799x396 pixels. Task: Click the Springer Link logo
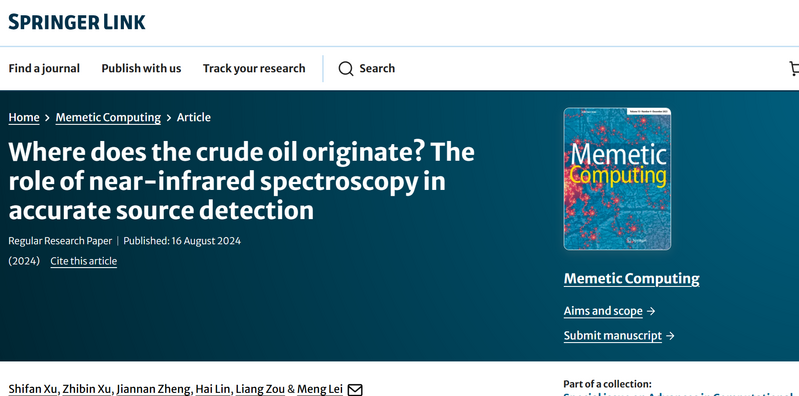coord(77,22)
